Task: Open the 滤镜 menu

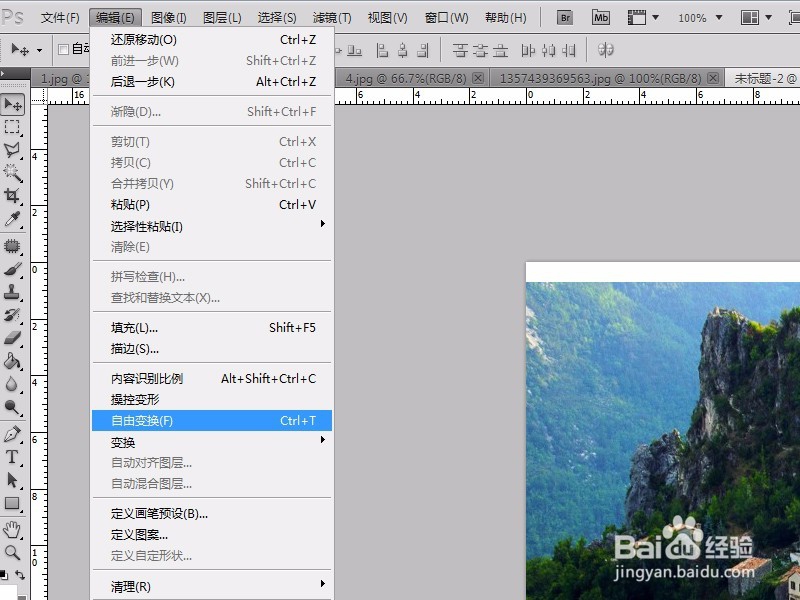Action: click(x=331, y=16)
